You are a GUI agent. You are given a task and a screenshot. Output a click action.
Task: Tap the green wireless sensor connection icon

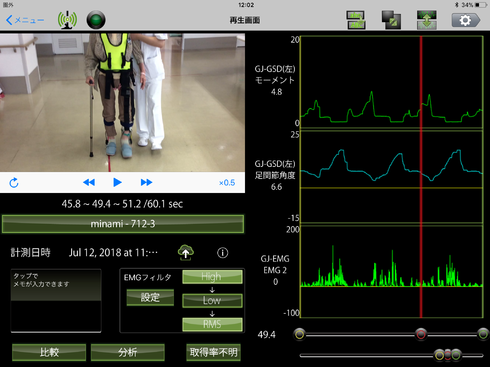[67, 20]
